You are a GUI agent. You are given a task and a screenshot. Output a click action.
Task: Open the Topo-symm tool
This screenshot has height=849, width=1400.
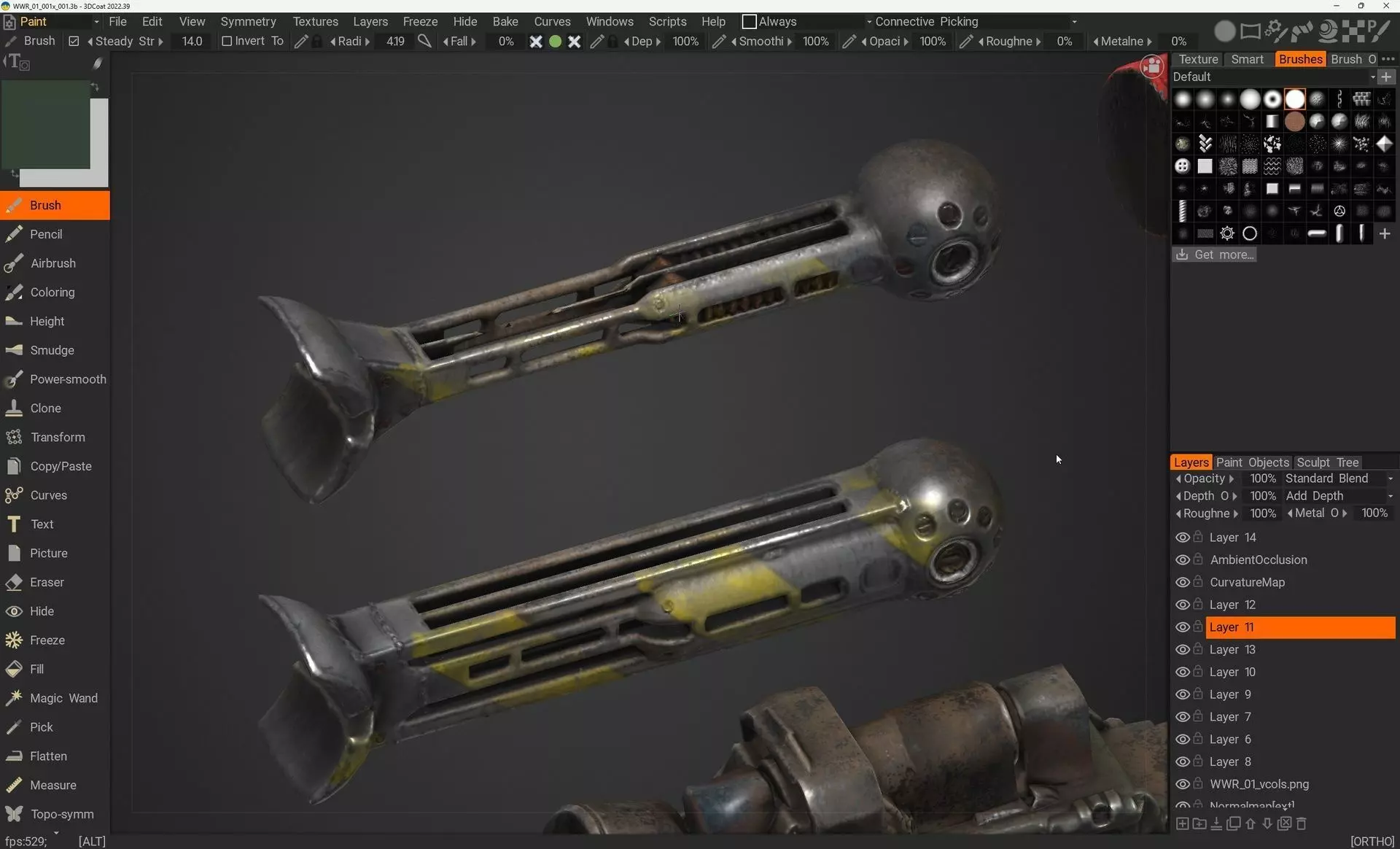[61, 814]
